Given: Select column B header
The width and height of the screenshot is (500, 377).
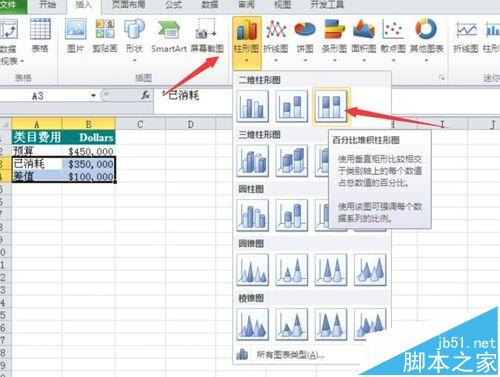Looking at the screenshot, I should pos(88,124).
